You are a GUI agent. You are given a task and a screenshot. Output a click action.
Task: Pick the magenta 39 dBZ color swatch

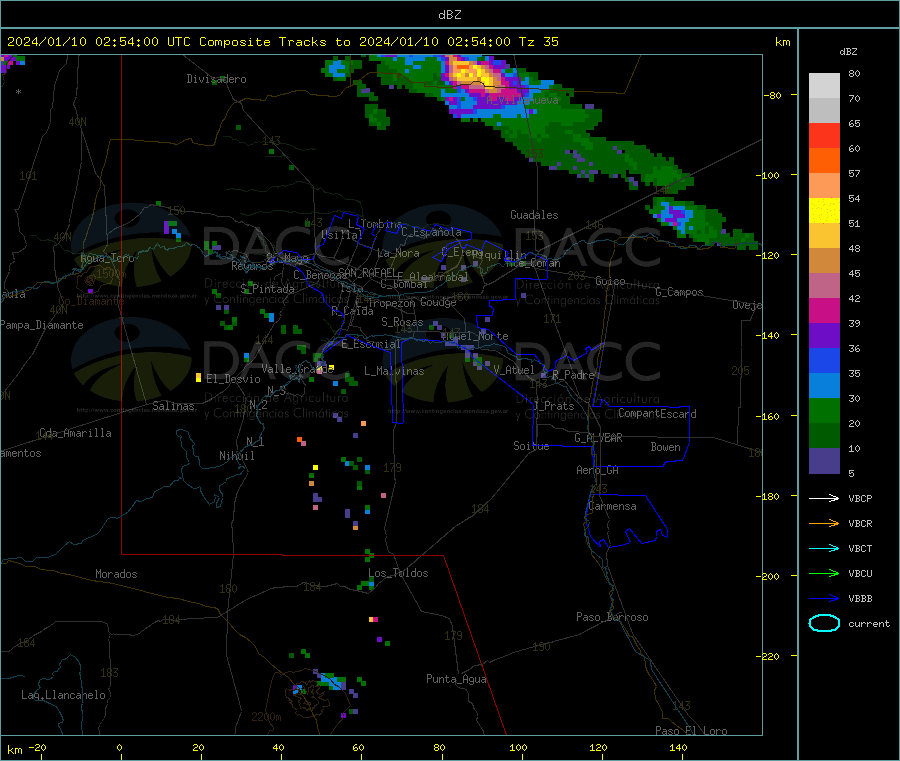(824, 310)
